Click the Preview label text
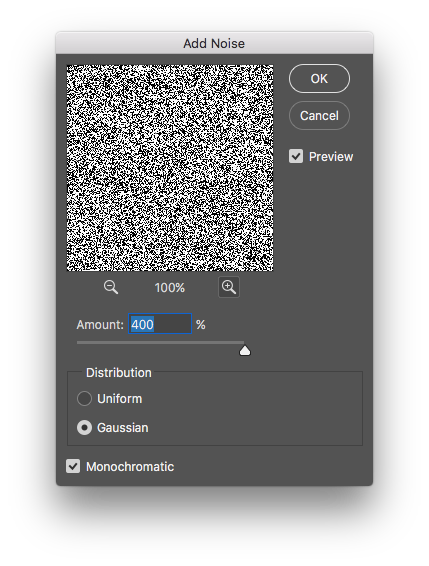The width and height of the screenshot is (429, 566). coord(331,157)
